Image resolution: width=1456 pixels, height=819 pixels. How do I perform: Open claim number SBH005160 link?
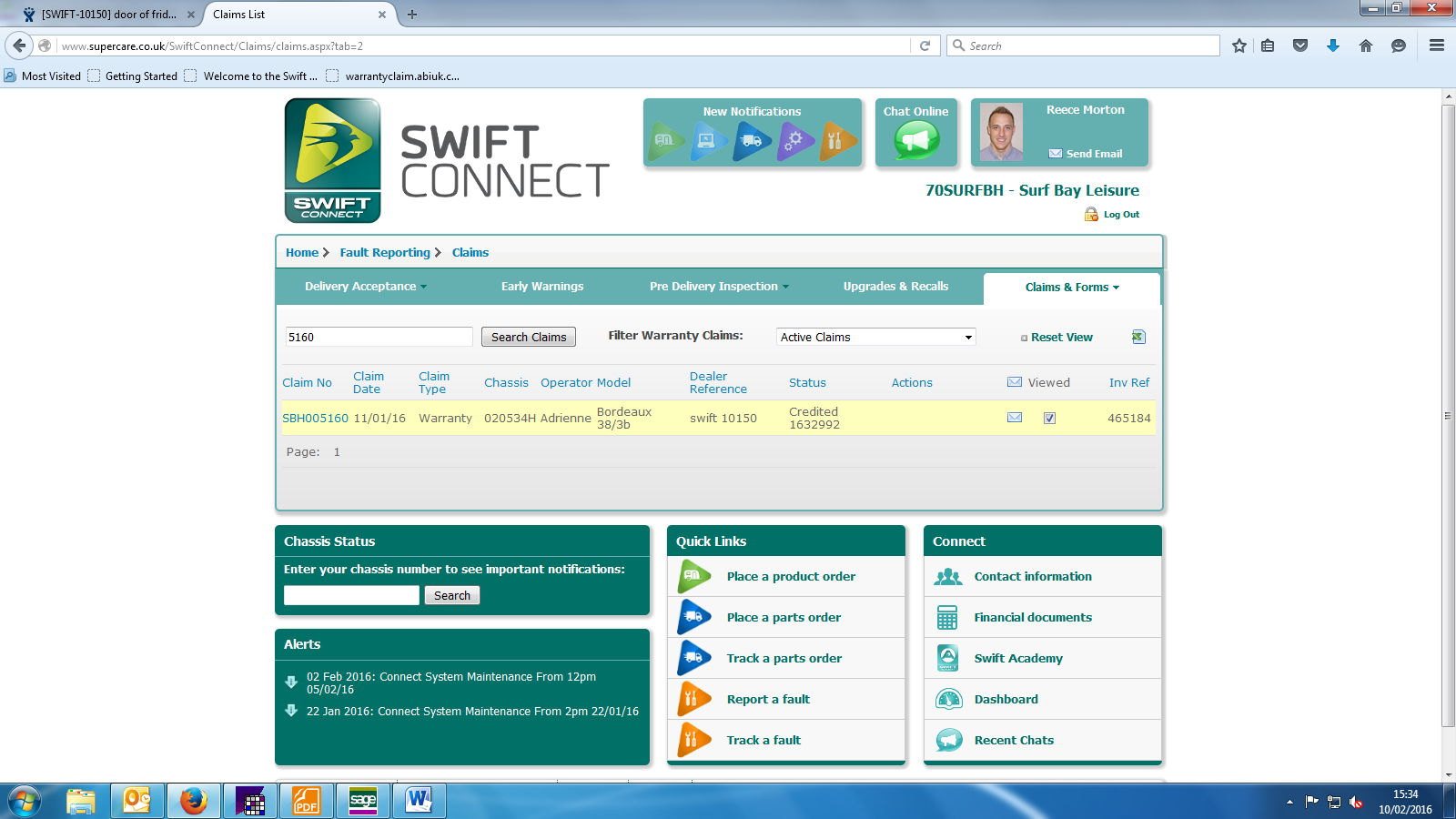[315, 419]
